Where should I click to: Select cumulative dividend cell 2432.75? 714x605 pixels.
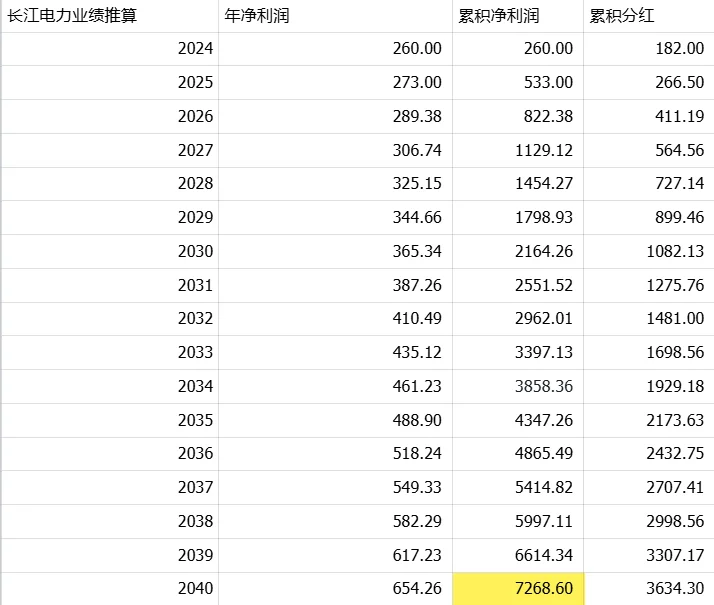click(x=649, y=454)
